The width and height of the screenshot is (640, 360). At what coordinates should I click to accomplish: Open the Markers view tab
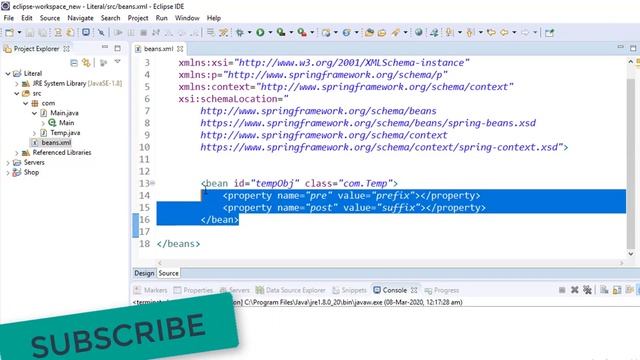(151, 290)
